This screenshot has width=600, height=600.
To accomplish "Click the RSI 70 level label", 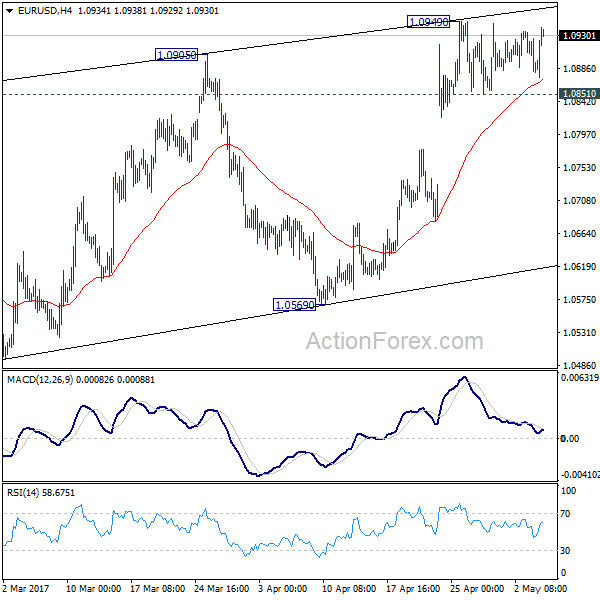I will pyautogui.click(x=565, y=514).
